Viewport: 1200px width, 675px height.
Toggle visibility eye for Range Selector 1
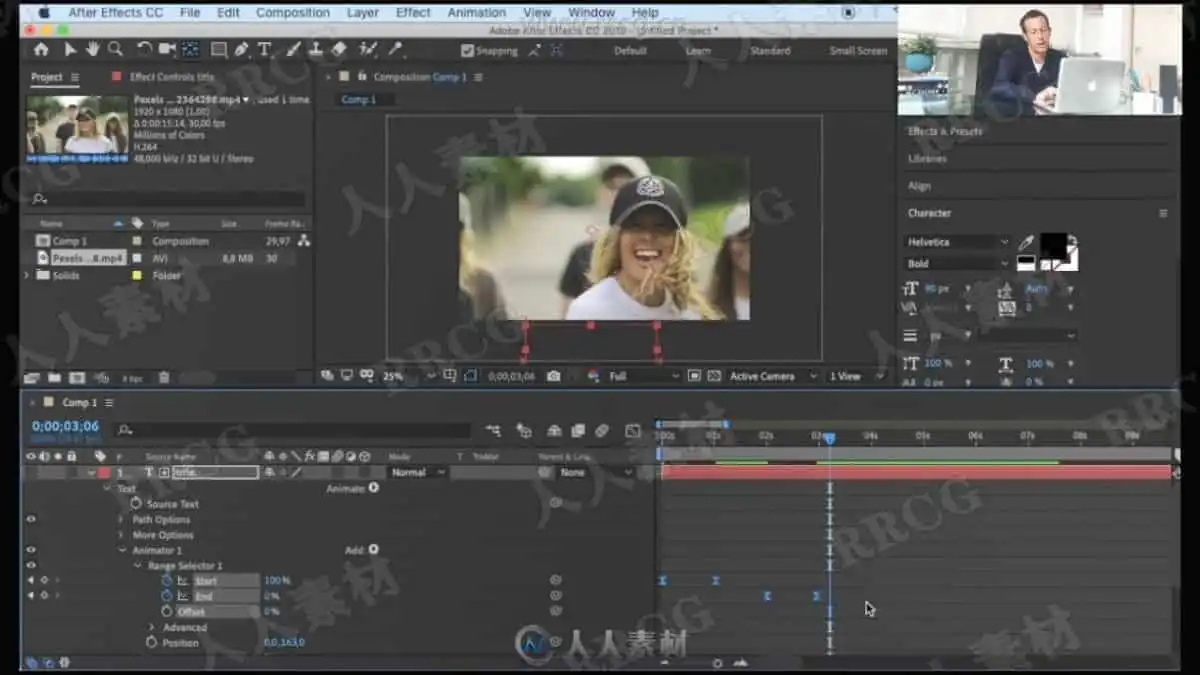point(31,565)
